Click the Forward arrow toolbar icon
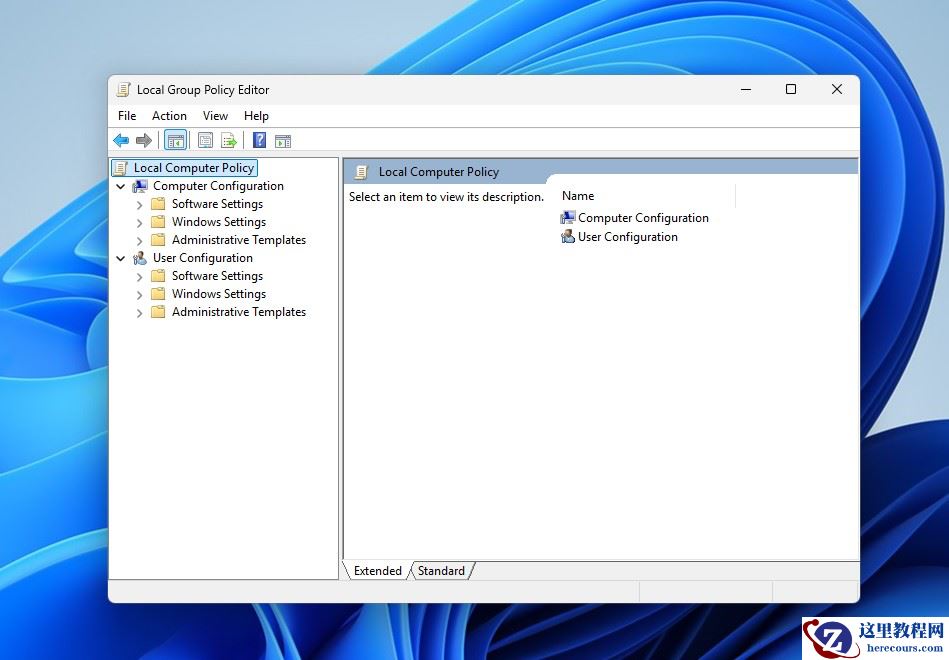The height and width of the screenshot is (660, 949). pos(144,141)
